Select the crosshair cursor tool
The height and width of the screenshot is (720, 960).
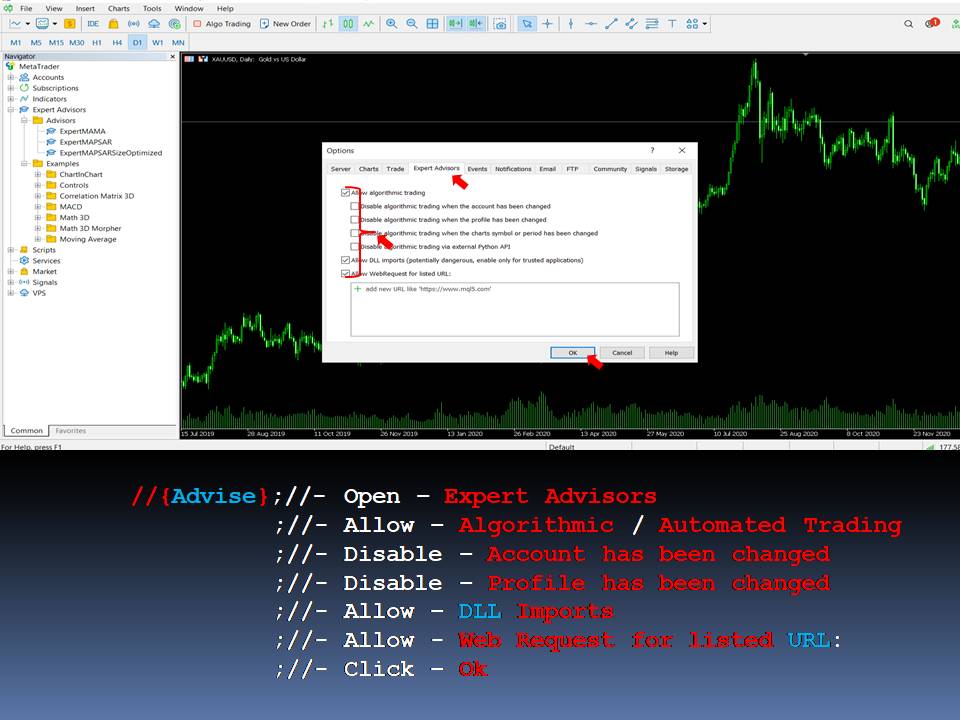(x=547, y=23)
